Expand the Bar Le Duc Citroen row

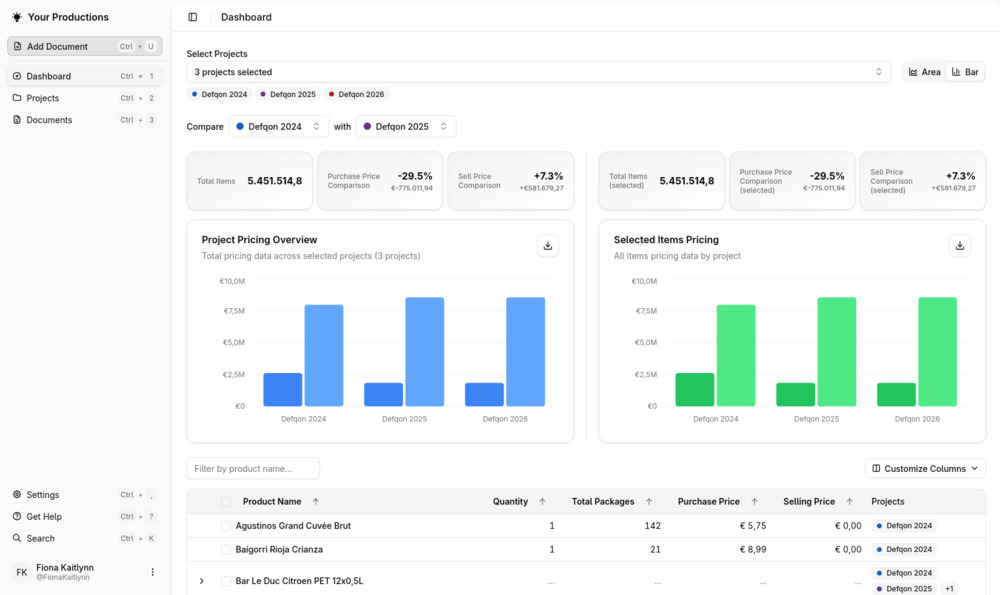[202, 581]
